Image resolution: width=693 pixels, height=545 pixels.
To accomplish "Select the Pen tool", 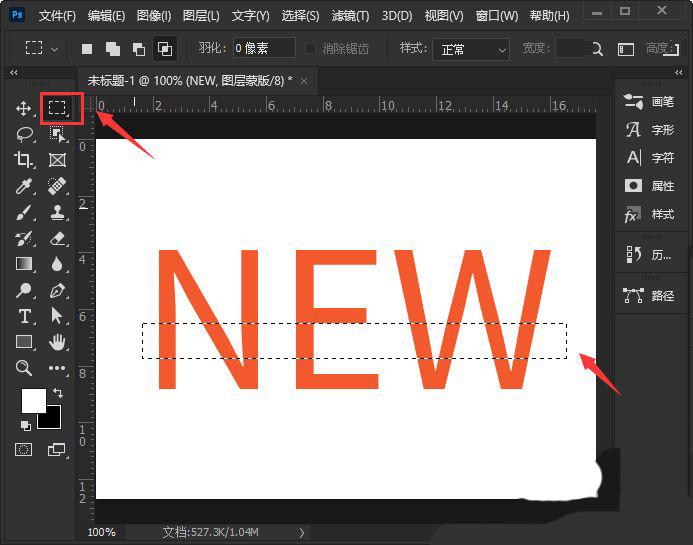I will tap(57, 290).
